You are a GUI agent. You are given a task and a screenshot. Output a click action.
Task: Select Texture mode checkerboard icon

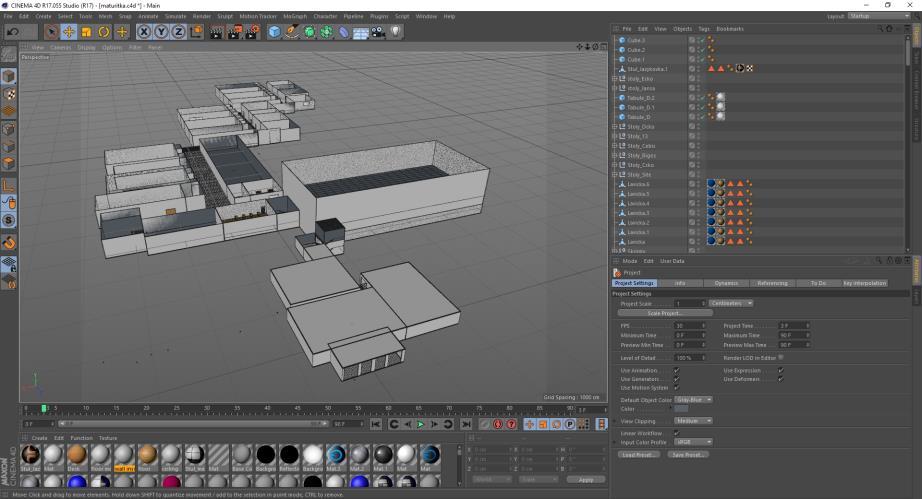9,94
